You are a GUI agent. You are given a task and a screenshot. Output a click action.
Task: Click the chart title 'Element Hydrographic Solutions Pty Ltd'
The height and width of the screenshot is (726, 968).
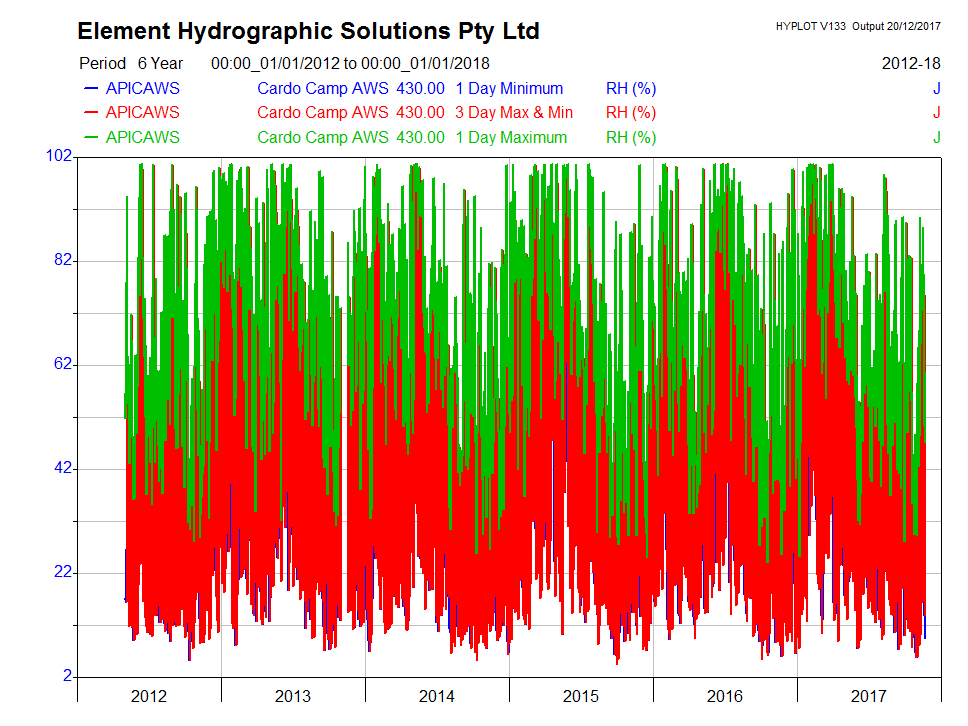click(x=308, y=31)
